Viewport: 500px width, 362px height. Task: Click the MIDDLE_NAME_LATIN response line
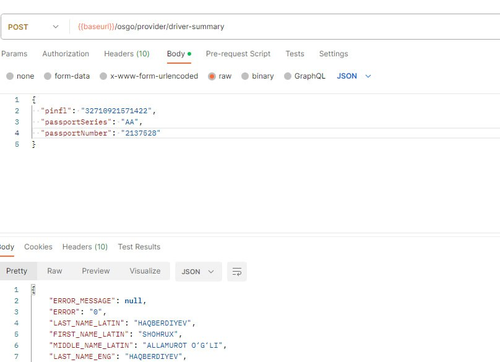138,345
